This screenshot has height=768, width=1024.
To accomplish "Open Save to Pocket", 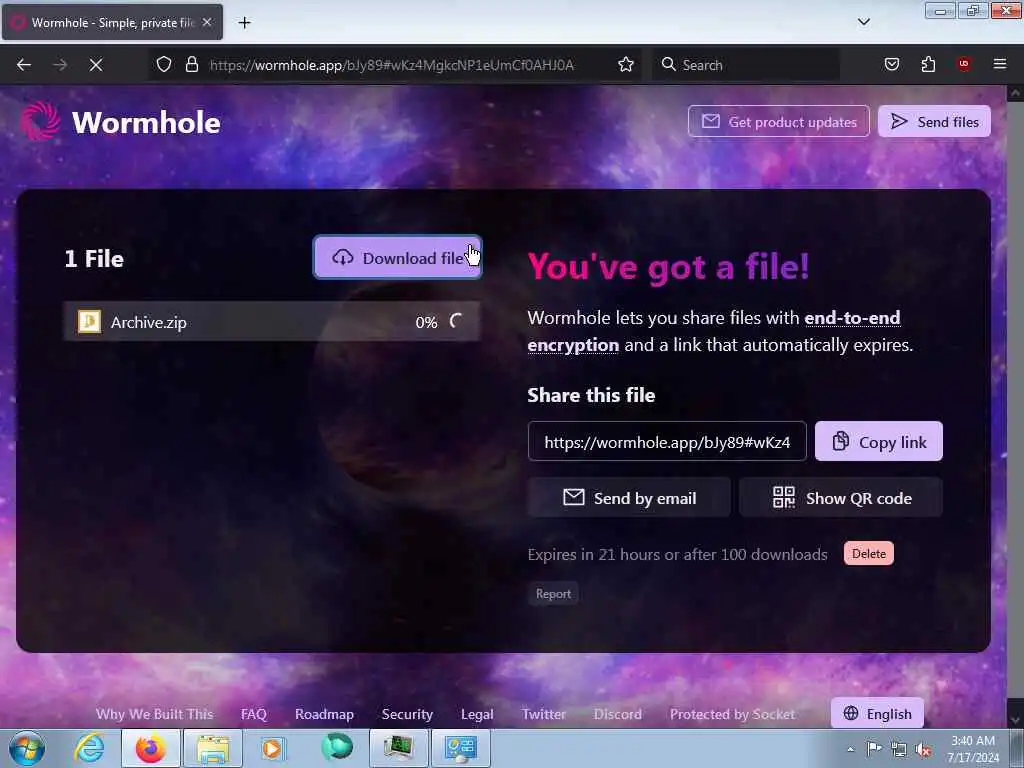I will pos(891,64).
